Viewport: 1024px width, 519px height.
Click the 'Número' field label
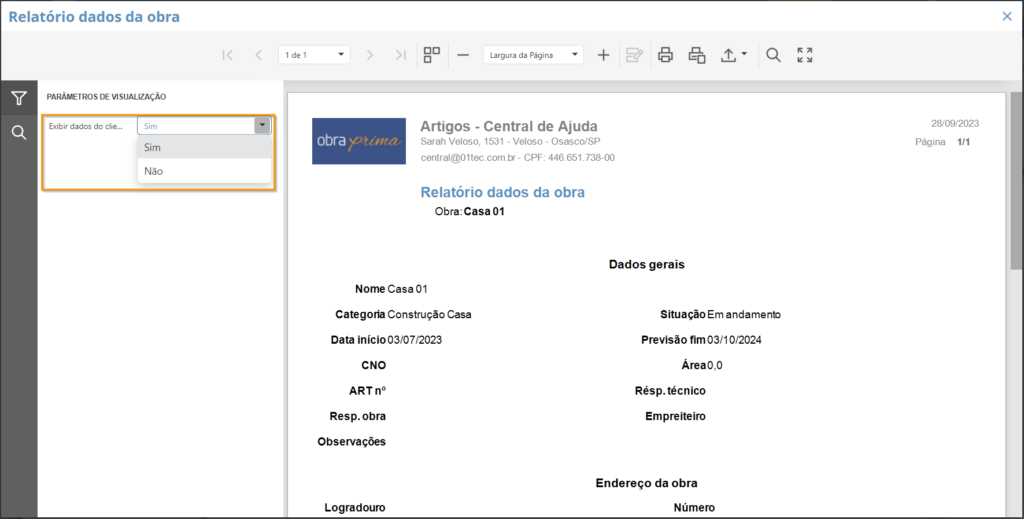pos(694,508)
